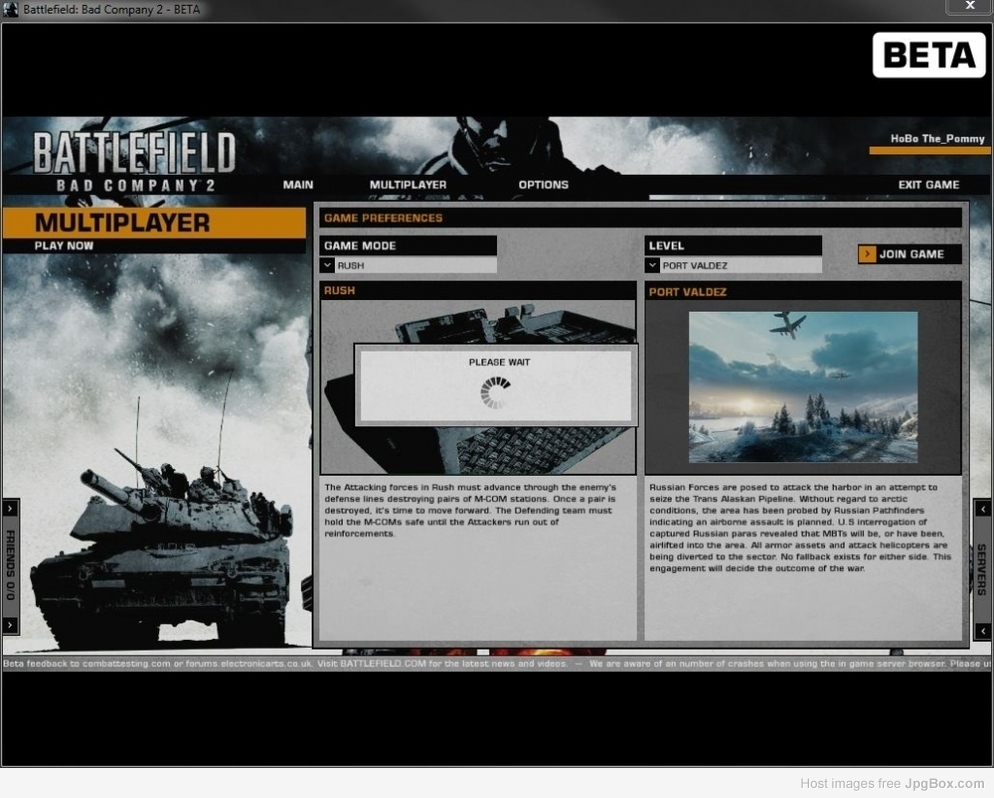Expand the Game Mode dropdown arrow
Screen dimensions: 994x798
coord(327,265)
